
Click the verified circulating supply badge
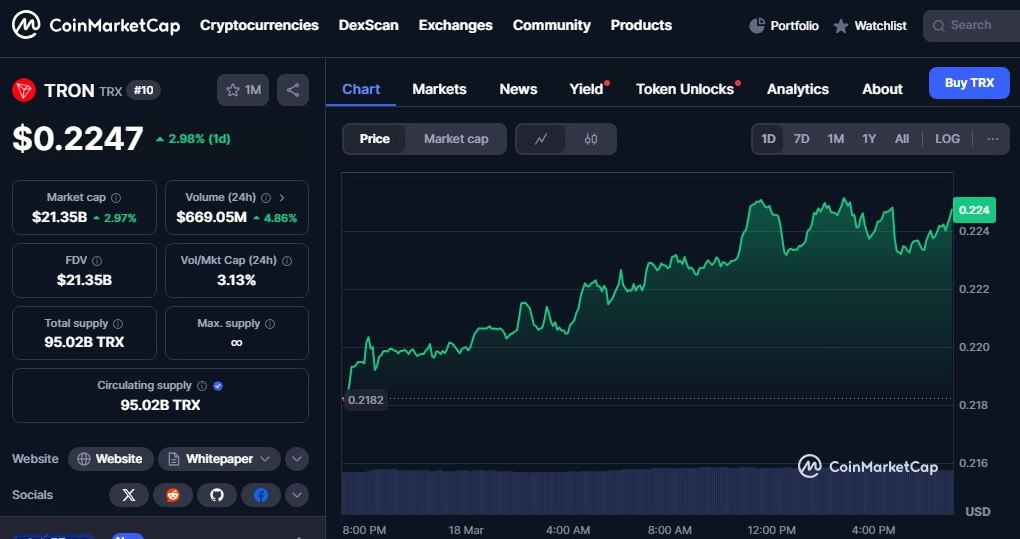(x=218, y=386)
